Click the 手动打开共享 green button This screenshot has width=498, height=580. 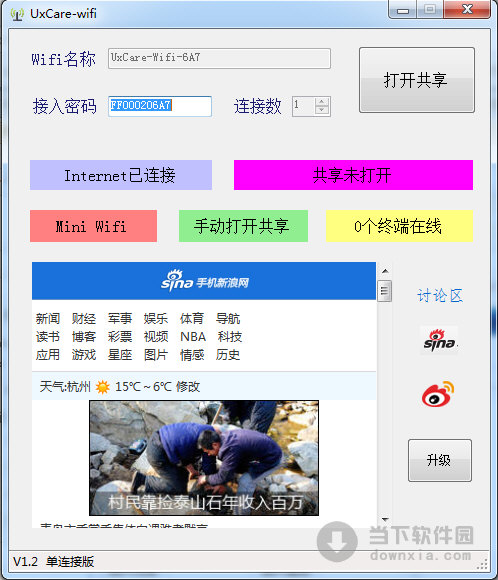243,226
